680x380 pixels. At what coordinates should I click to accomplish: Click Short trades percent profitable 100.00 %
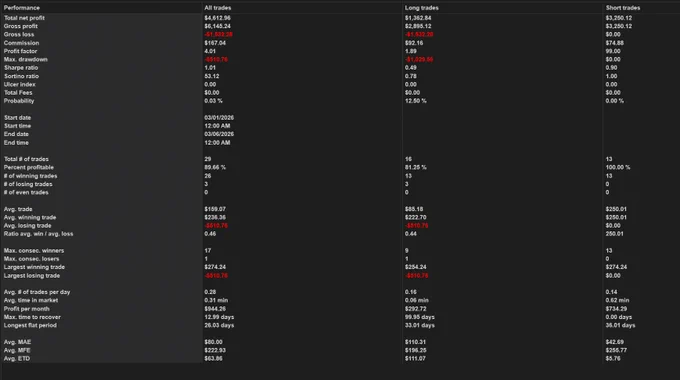point(618,167)
